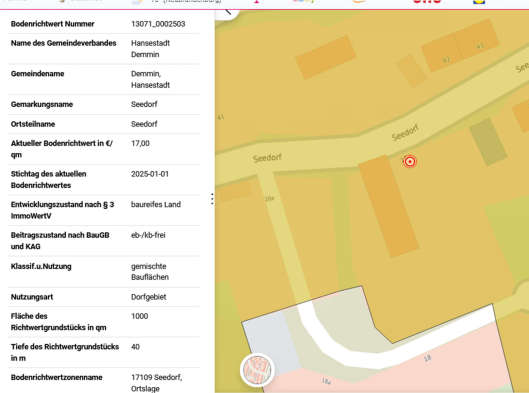Select the Ortsteilname label

coord(33,124)
